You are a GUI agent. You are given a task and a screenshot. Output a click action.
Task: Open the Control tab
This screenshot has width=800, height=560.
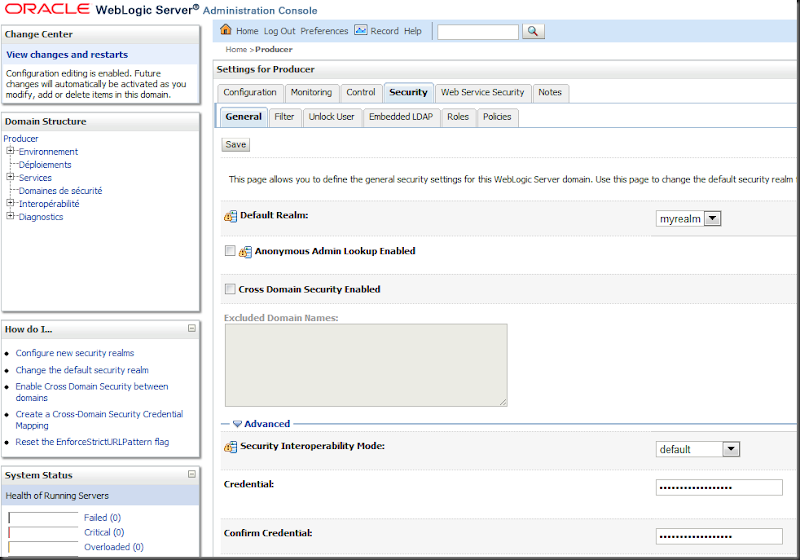tap(361, 93)
